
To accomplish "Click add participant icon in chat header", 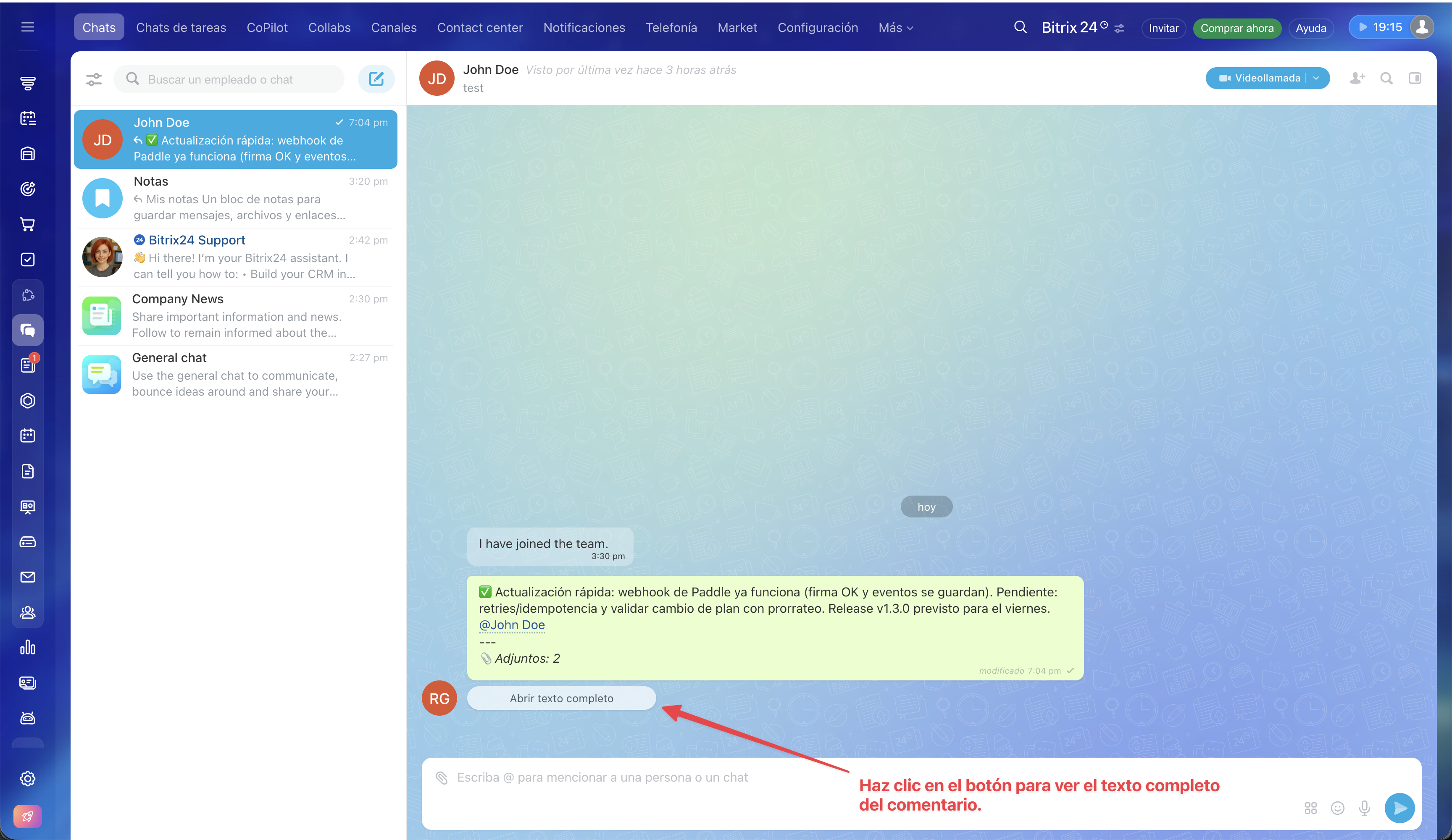I will click(x=1357, y=78).
